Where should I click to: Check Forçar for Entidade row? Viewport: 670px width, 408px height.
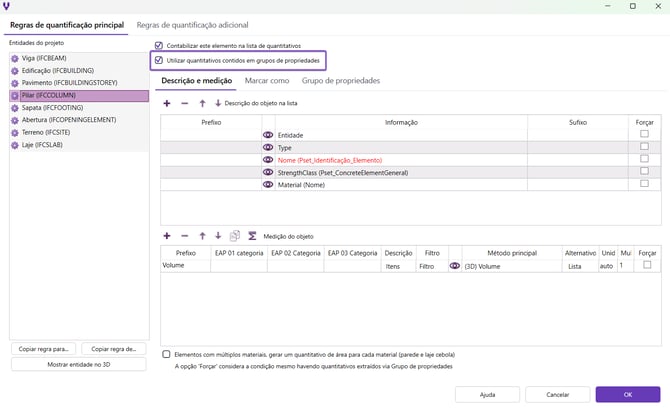pos(644,134)
